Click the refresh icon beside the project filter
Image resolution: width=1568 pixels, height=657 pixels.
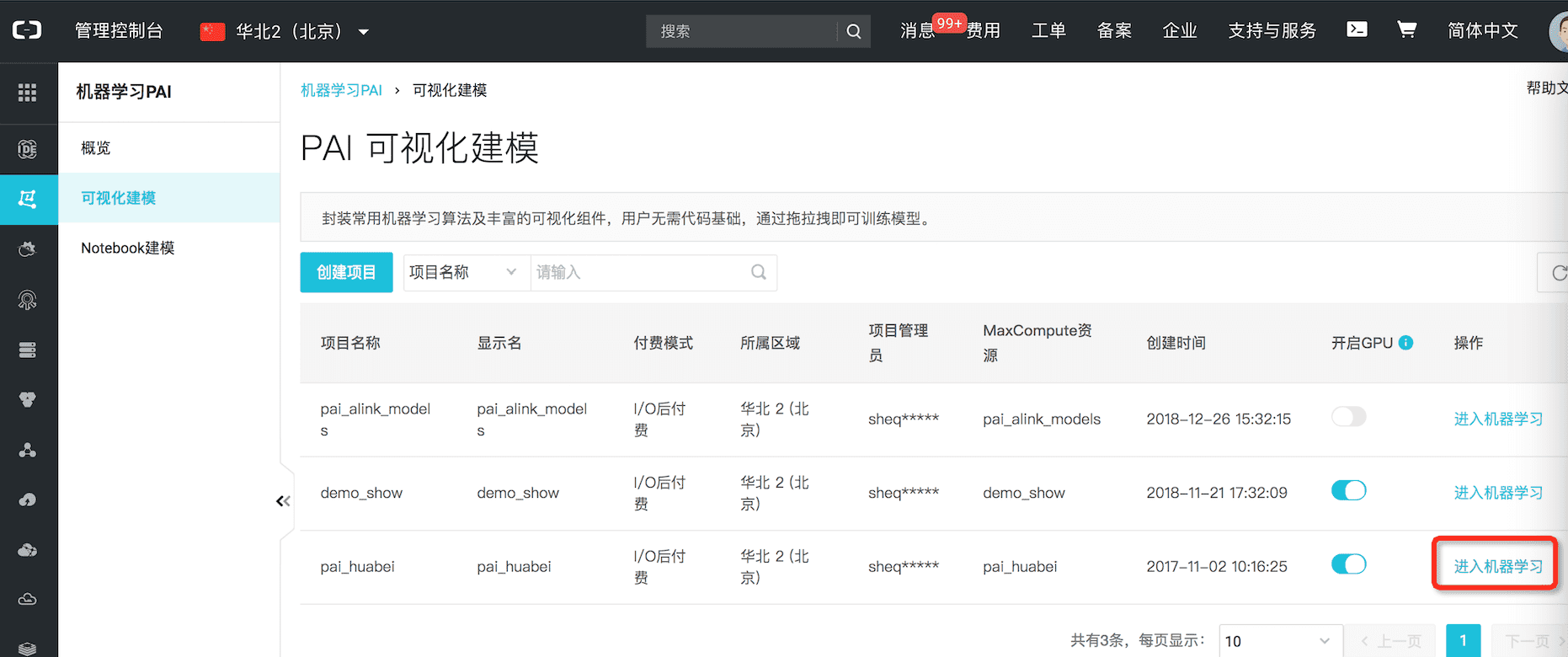coord(1560,273)
